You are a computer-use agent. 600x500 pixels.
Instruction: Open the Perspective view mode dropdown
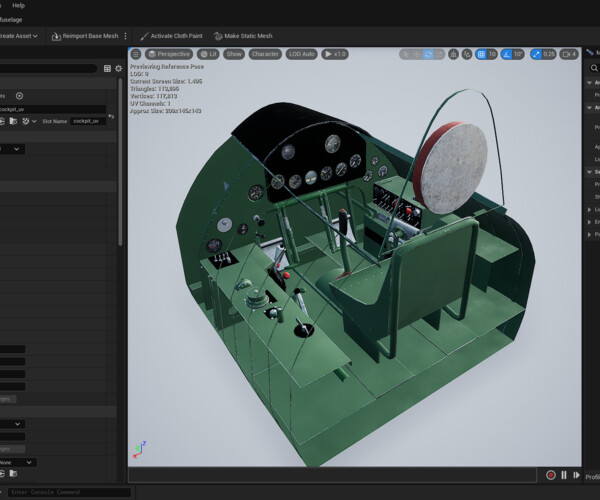tap(168, 54)
